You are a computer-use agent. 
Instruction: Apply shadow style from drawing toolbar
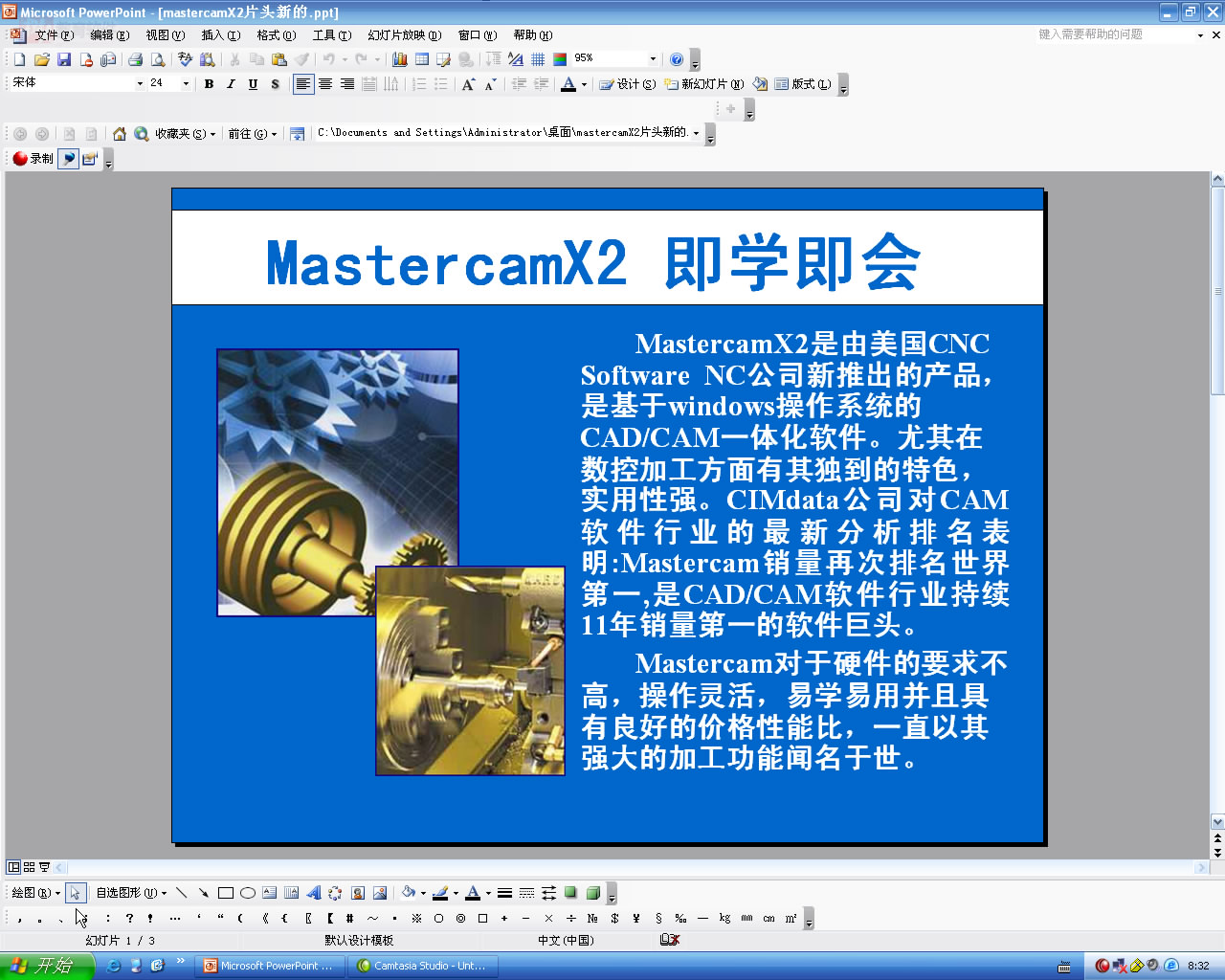point(571,893)
